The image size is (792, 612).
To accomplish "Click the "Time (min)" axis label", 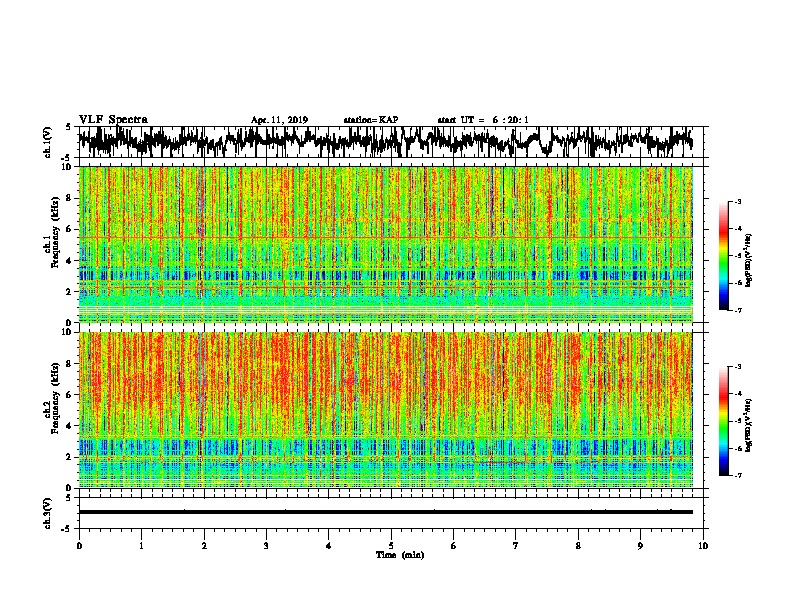I will [400, 555].
